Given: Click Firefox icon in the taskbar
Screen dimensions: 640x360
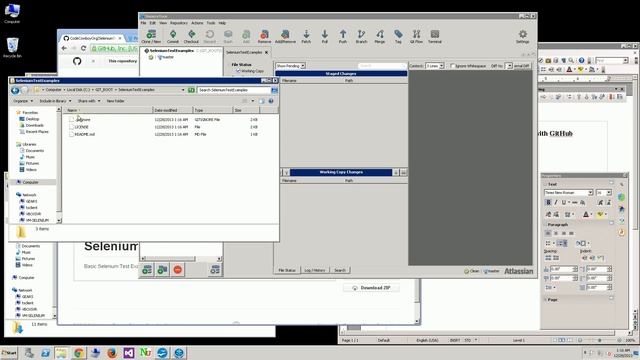Looking at the screenshot, I should pyautogui.click(x=112, y=353).
